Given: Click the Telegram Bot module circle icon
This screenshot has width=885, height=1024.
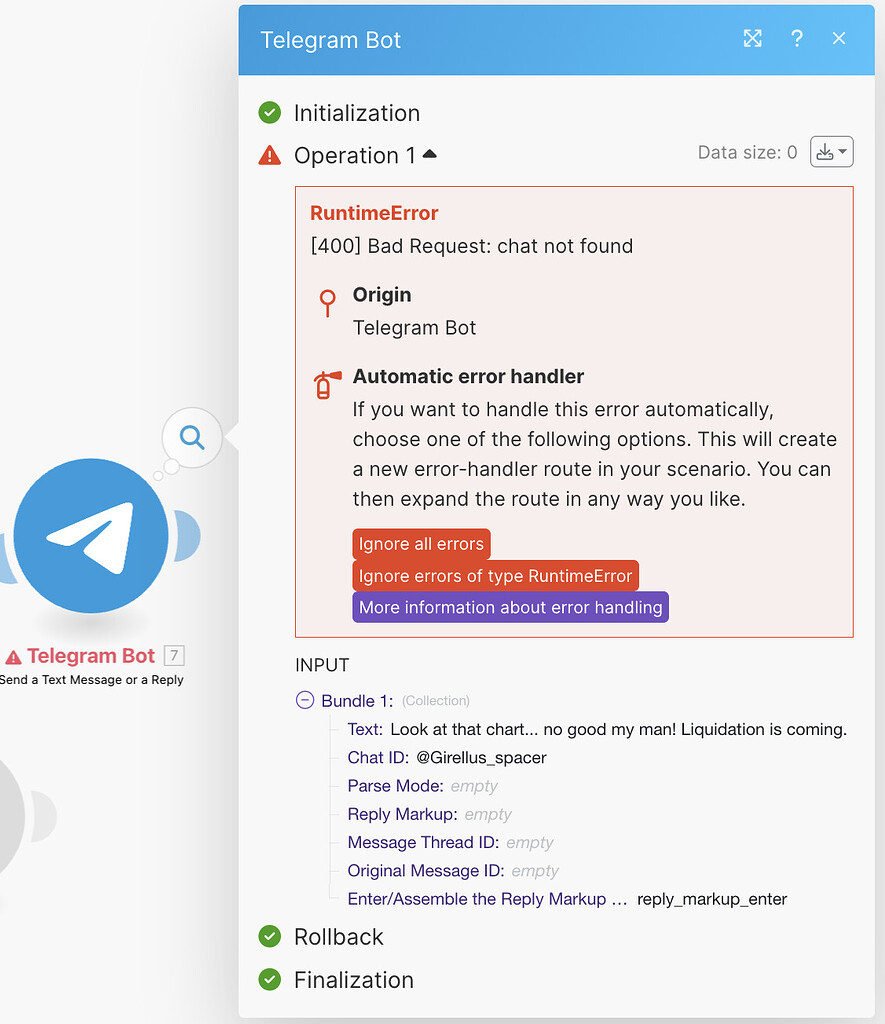Looking at the screenshot, I should 91,536.
